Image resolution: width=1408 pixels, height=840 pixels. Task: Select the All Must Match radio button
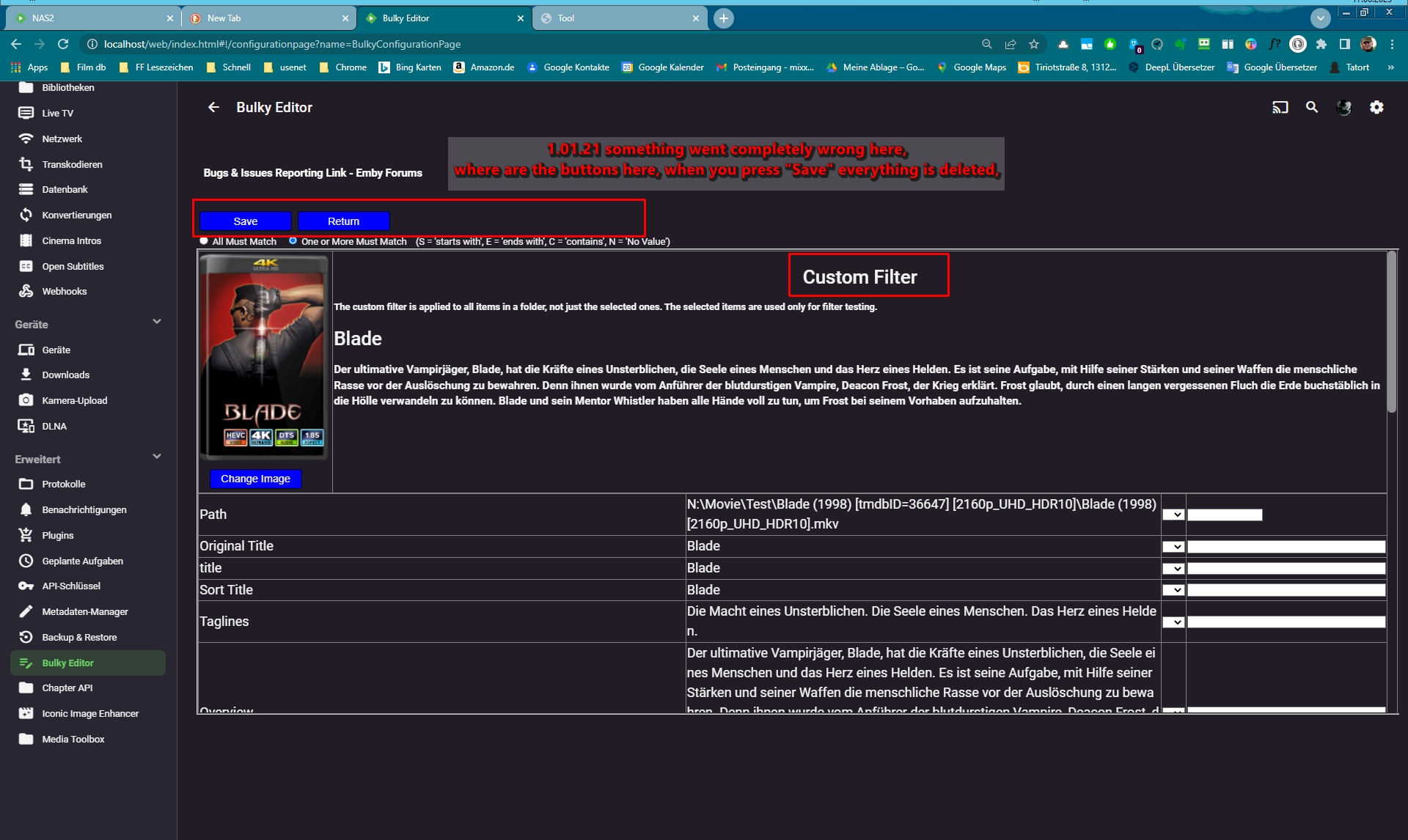[x=203, y=240]
